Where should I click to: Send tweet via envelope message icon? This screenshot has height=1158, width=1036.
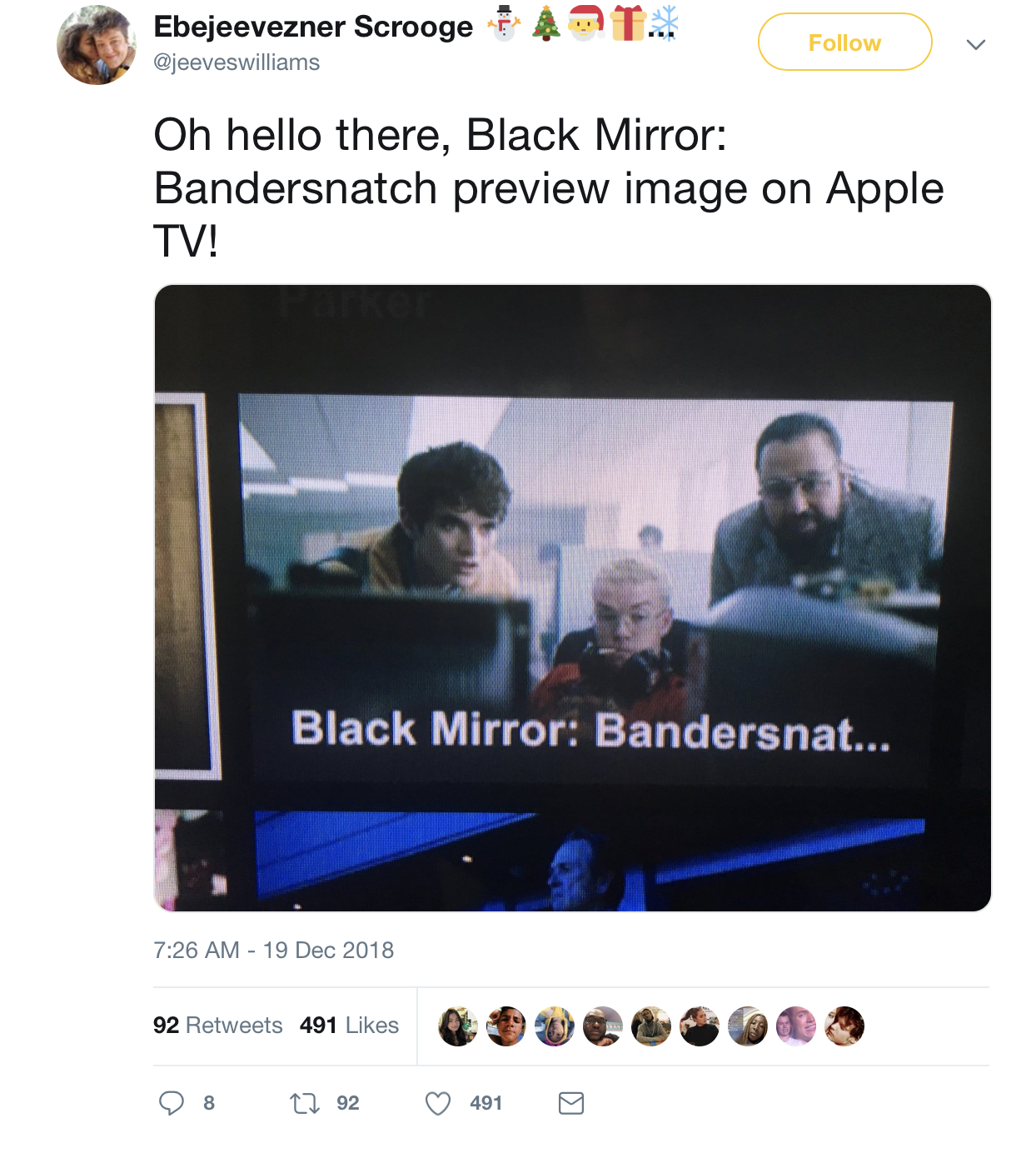pos(571,1104)
